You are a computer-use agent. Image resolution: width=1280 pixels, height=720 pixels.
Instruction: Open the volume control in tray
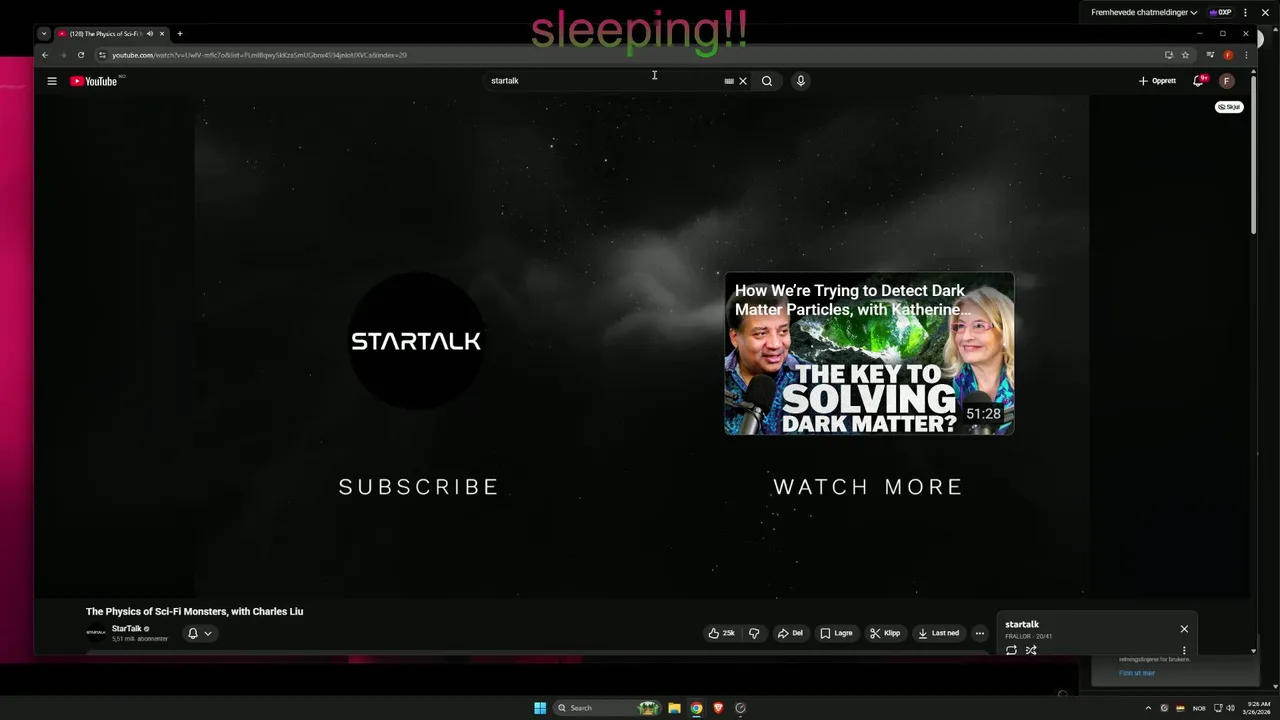pyautogui.click(x=1230, y=708)
